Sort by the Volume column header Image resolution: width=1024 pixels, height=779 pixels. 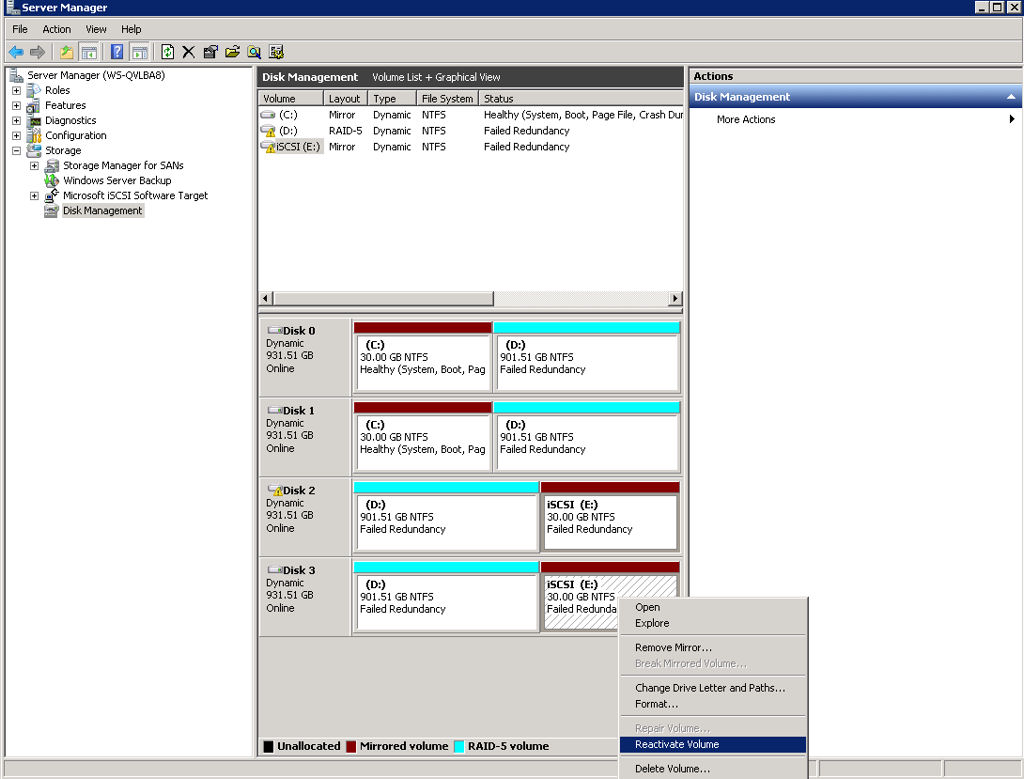click(291, 99)
